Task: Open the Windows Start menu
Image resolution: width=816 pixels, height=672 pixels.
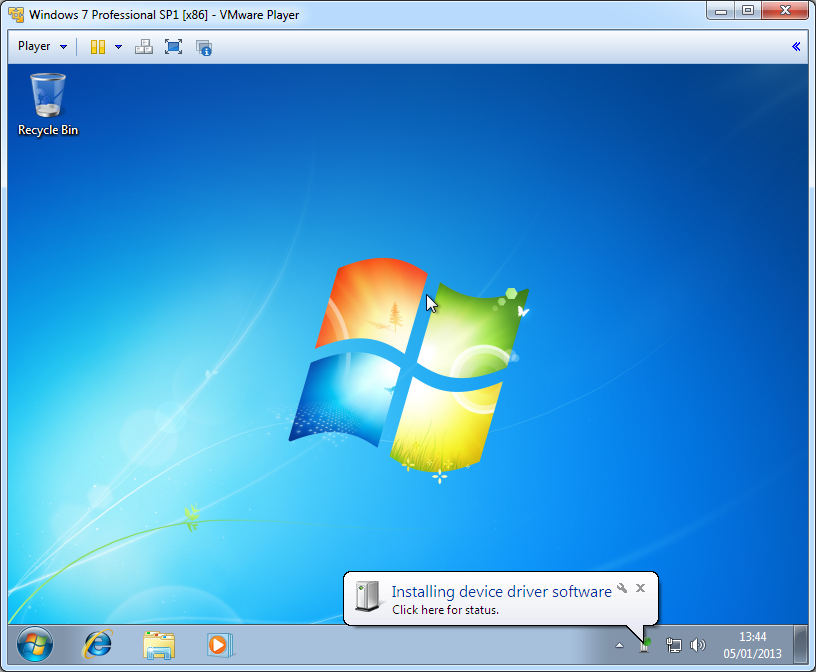Action: coord(35,645)
